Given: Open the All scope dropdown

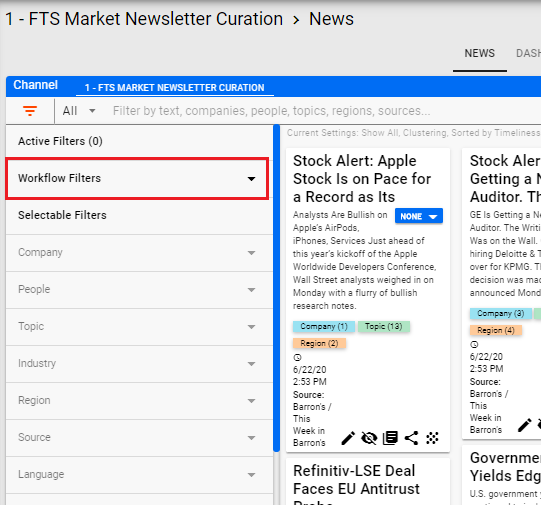Looking at the screenshot, I should (79, 111).
